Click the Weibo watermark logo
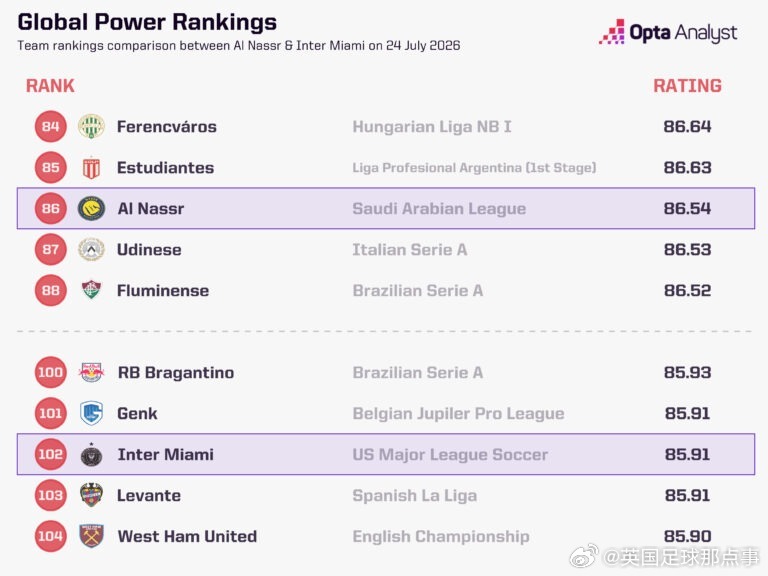Screen dimensions: 768x576 pyautogui.click(x=583, y=555)
